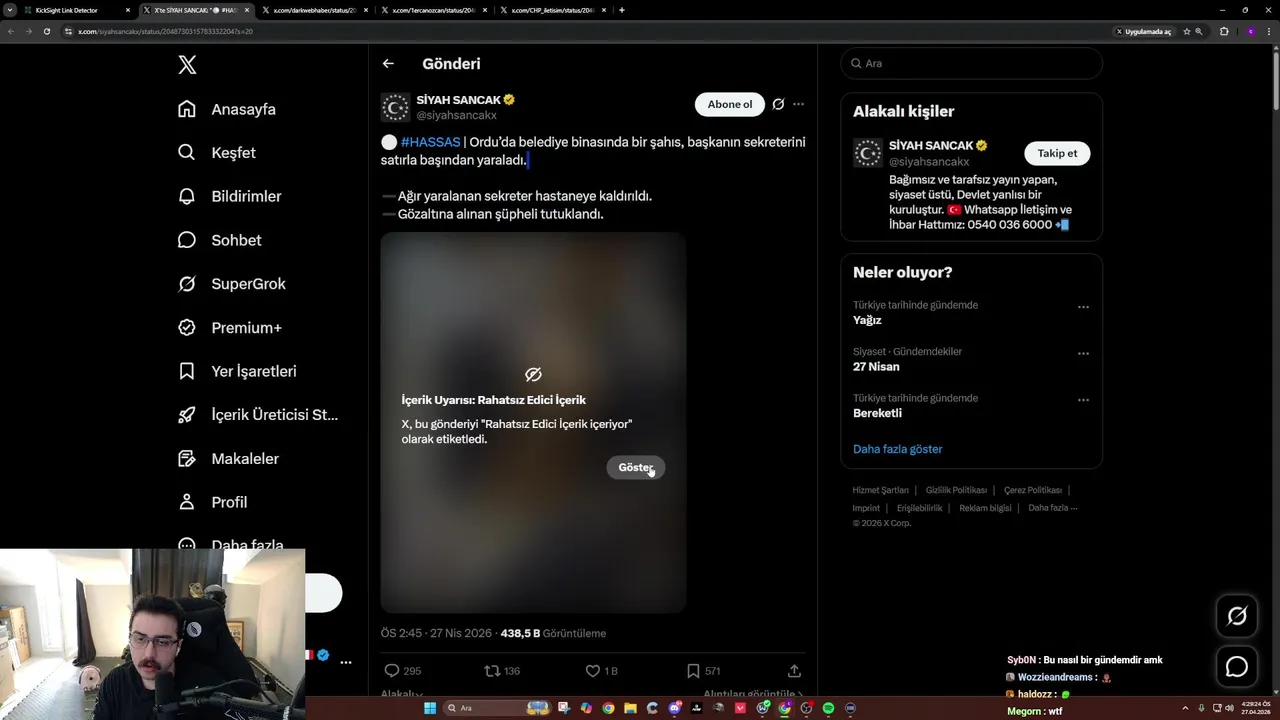Open account menu dots in sidebar
Viewport: 1280px width, 720px height.
pos(345,662)
